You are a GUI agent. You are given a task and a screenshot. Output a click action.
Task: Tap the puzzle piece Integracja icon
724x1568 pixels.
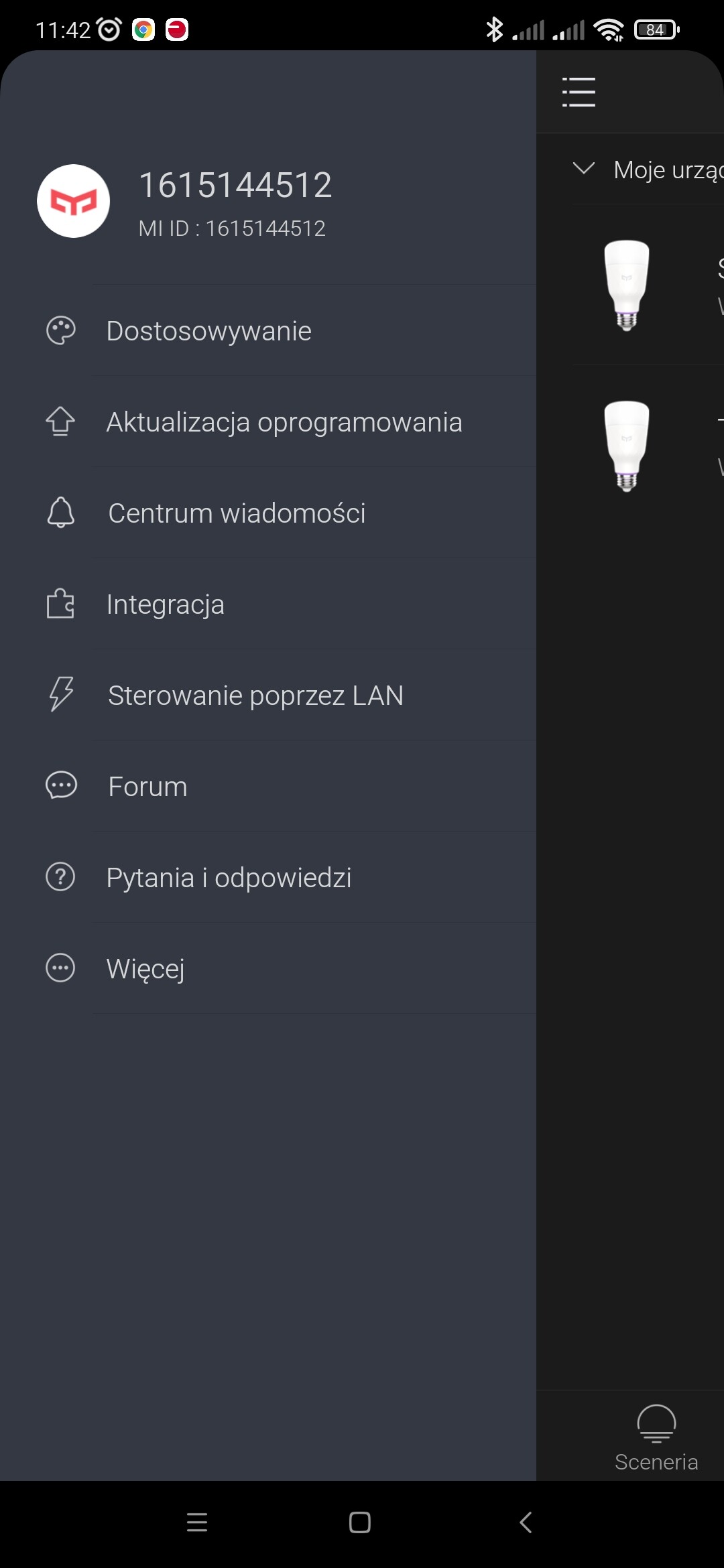tap(60, 604)
